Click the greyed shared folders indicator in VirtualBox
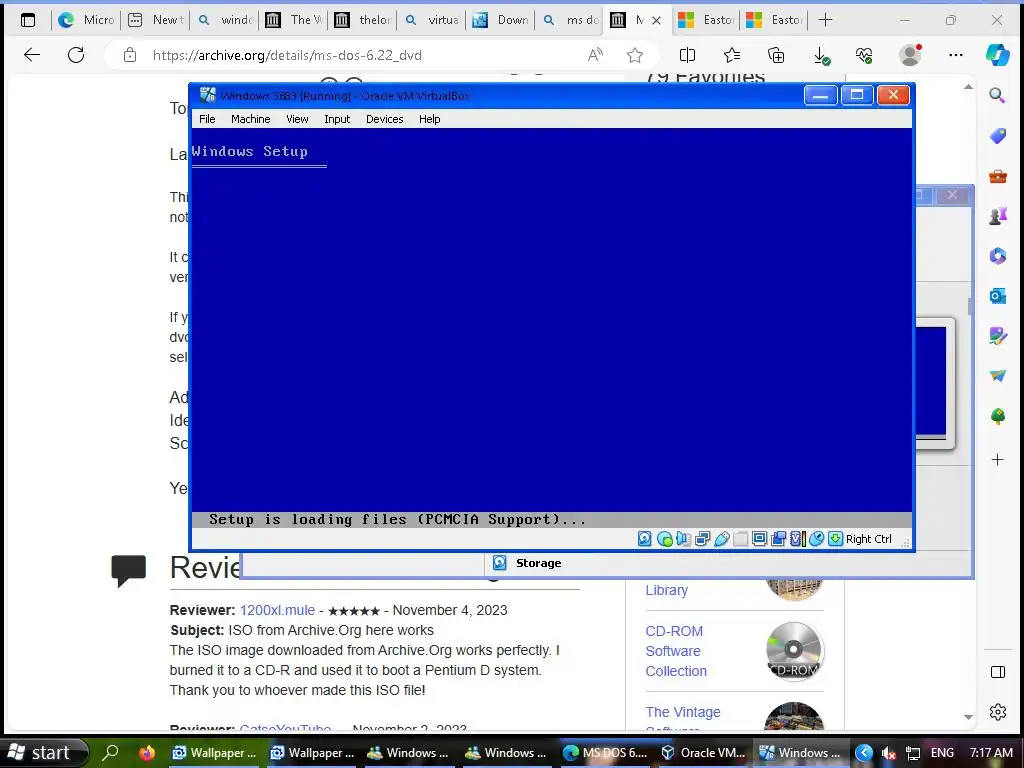The width and height of the screenshot is (1024, 768). pyautogui.click(x=741, y=539)
